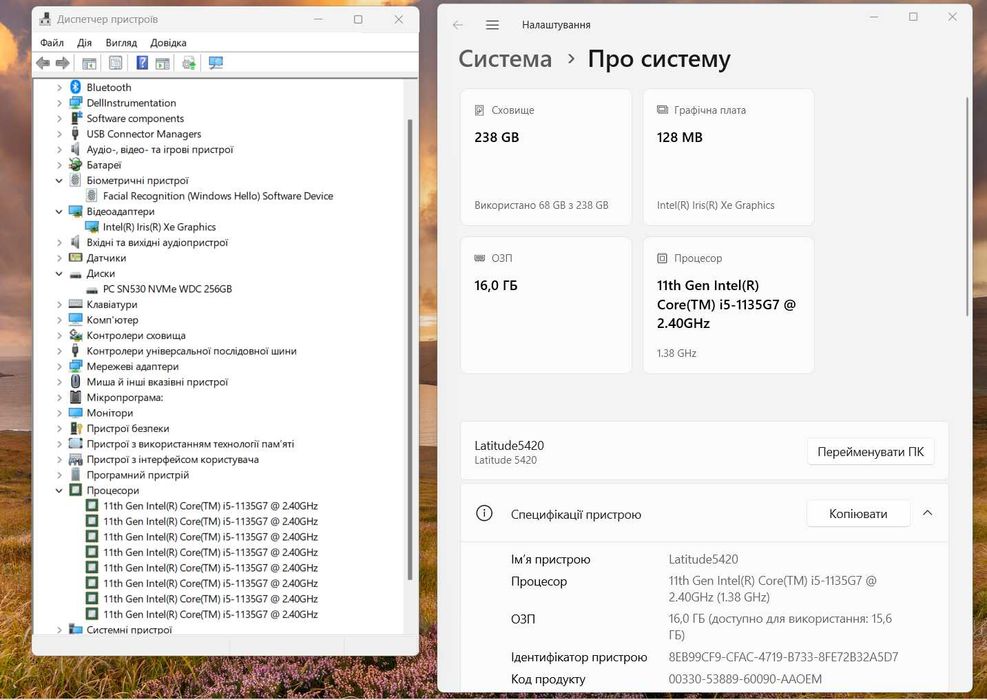This screenshot has height=700, width=987.
Task: Click the Процесор i5-1135G7 card
Action: [x=728, y=305]
